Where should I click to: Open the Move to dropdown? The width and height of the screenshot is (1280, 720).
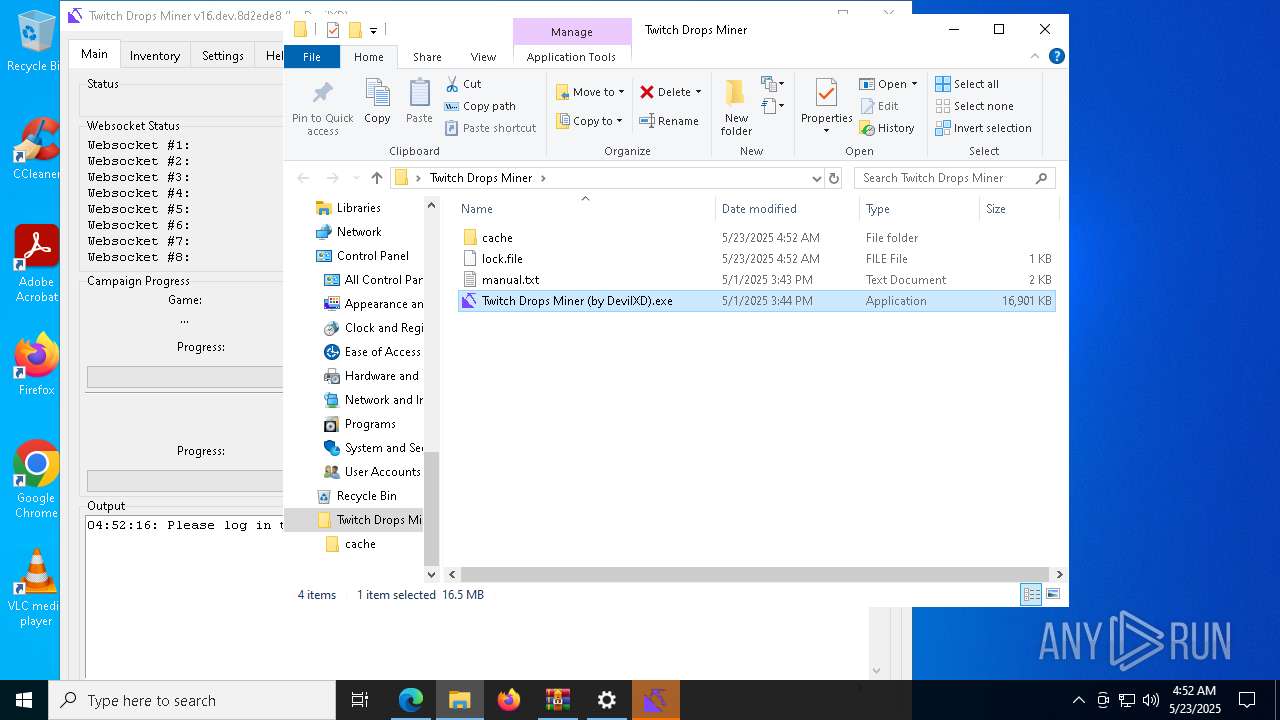pyautogui.click(x=590, y=92)
